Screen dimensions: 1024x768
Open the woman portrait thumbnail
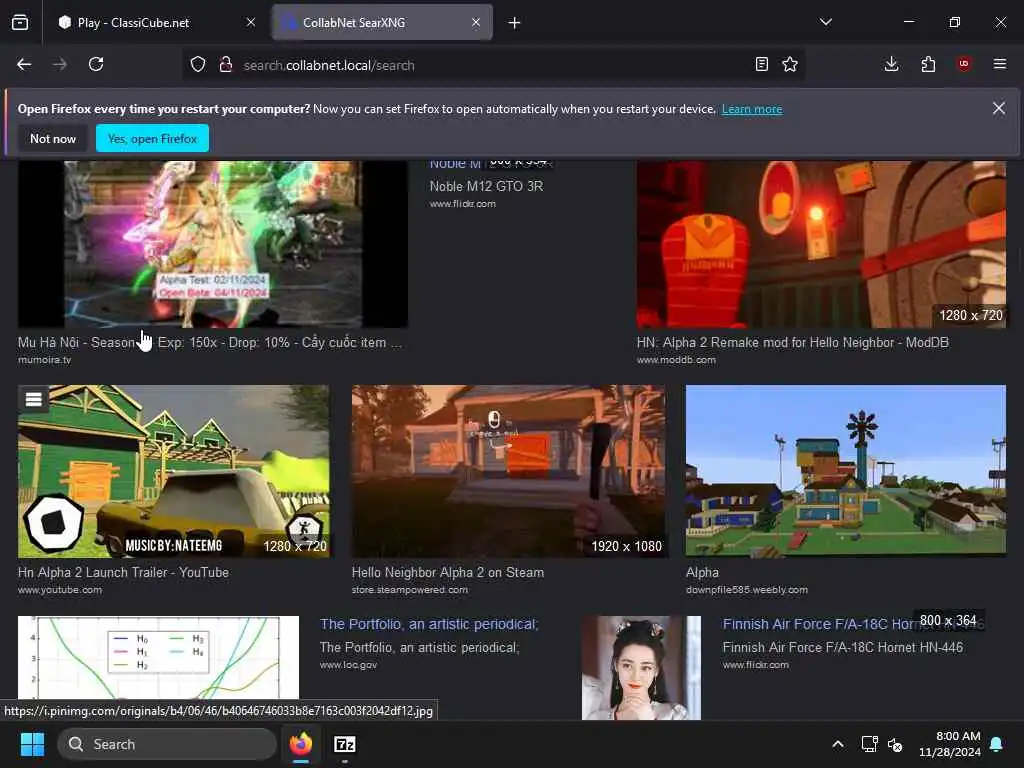(641, 667)
